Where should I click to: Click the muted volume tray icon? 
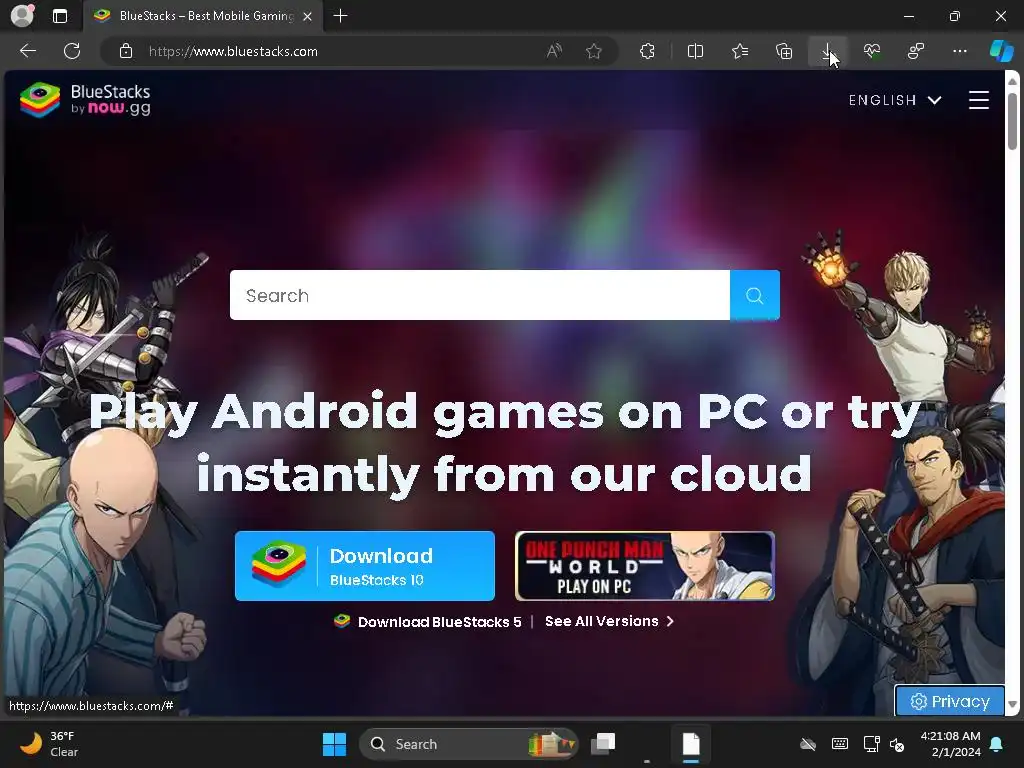pos(897,744)
